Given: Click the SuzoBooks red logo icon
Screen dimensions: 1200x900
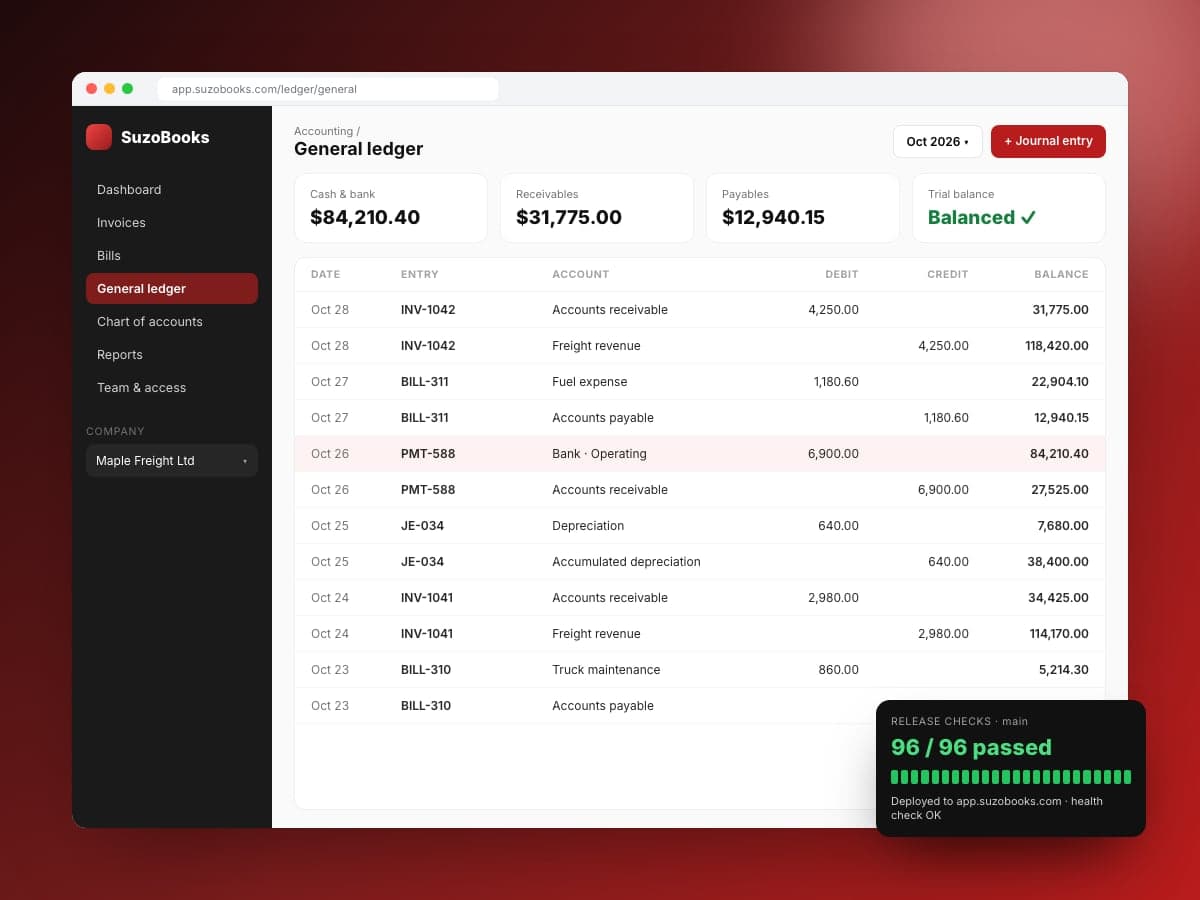Looking at the screenshot, I should (99, 137).
